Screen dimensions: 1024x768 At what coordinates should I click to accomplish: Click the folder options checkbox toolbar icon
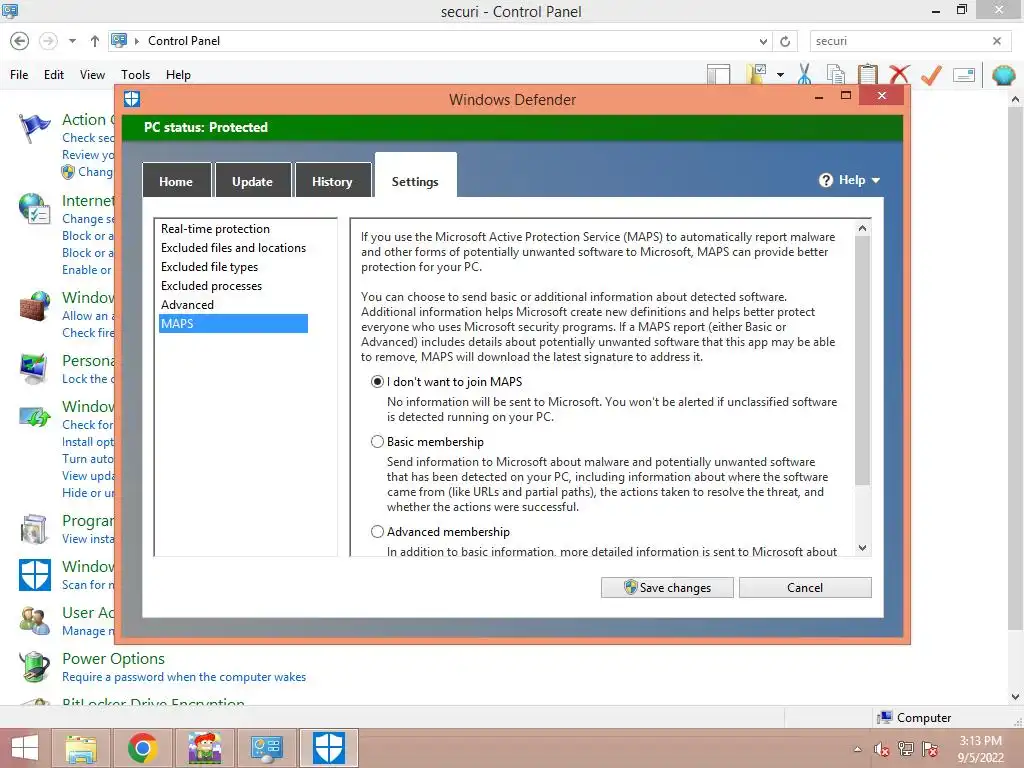pyautogui.click(x=756, y=74)
